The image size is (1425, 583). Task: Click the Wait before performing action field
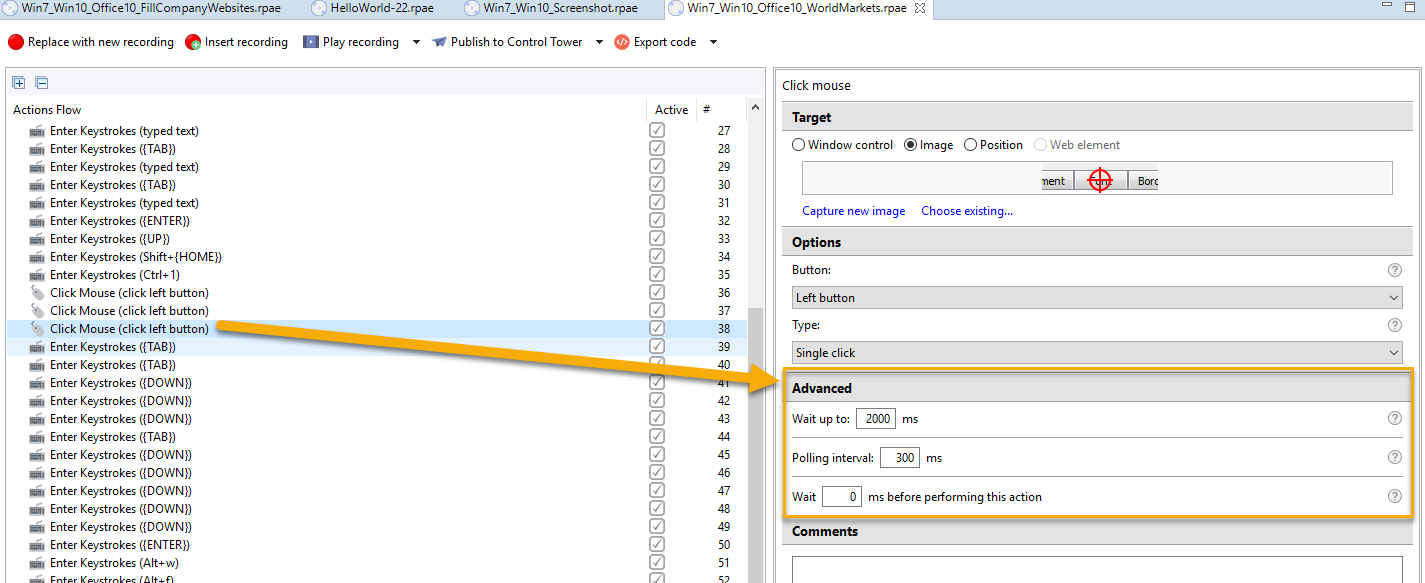842,496
